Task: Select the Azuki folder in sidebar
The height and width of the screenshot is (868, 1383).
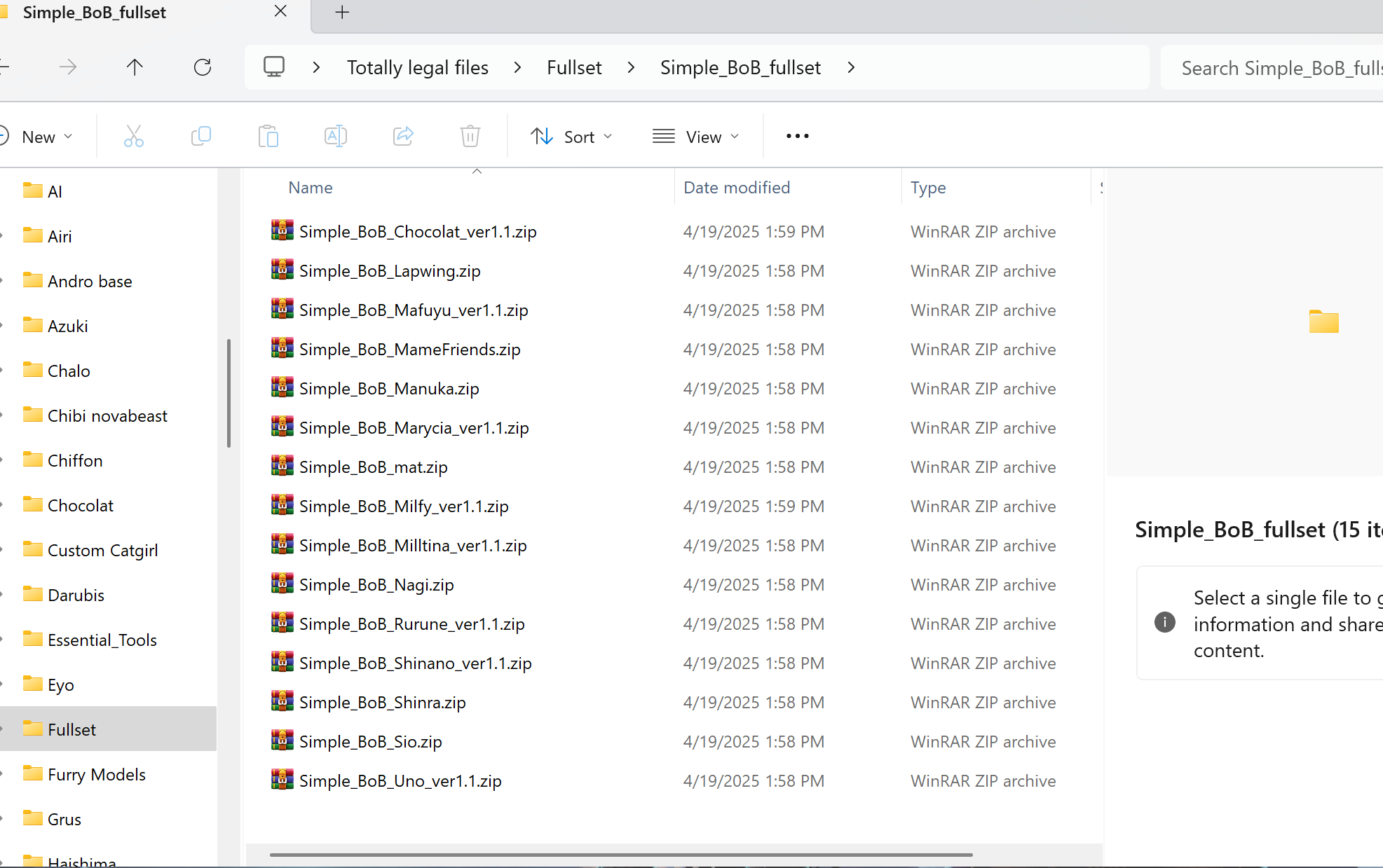Action: [109, 326]
